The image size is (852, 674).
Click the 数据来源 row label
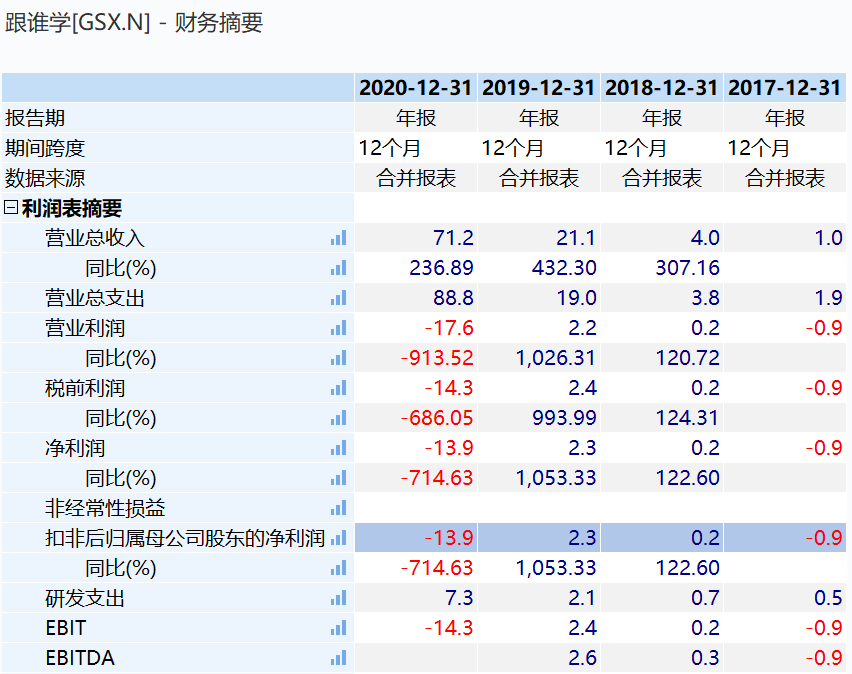(45, 178)
